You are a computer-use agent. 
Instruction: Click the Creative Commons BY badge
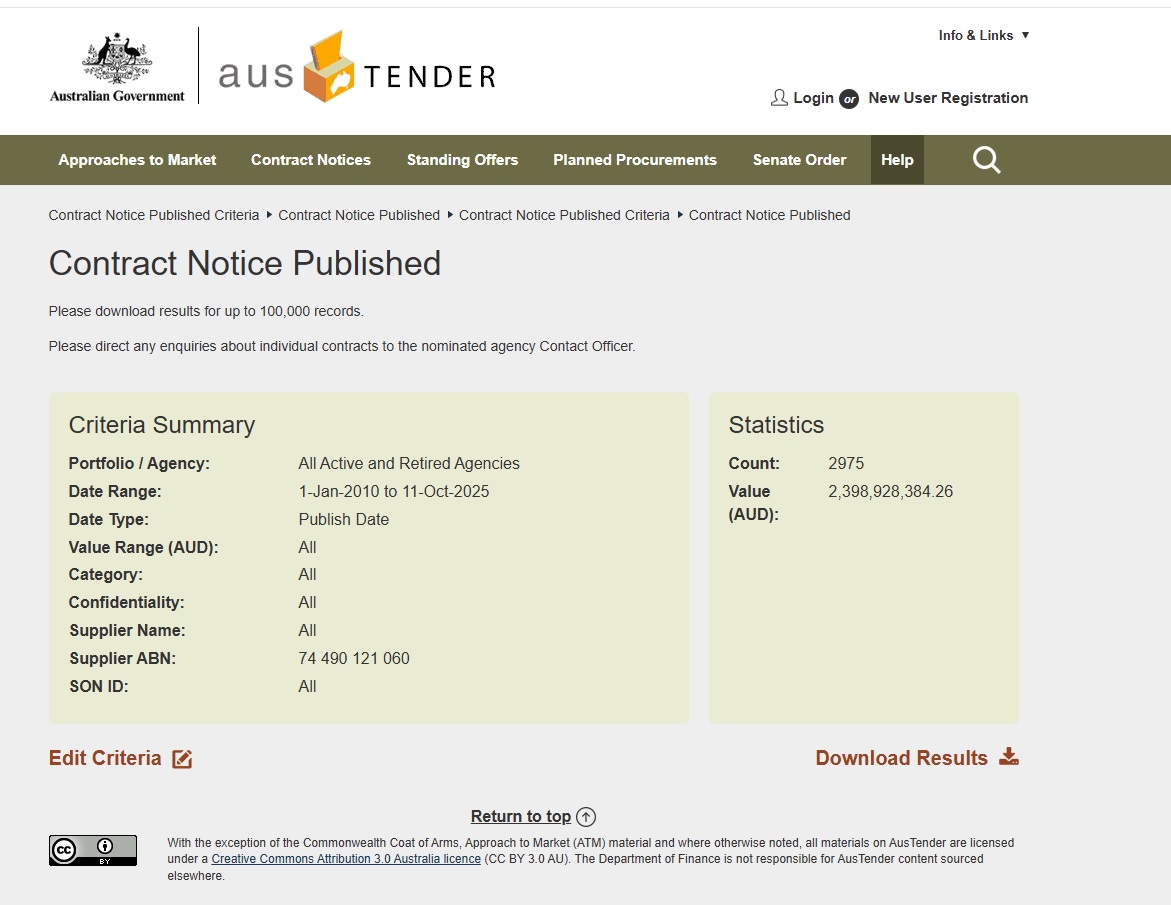[x=93, y=850]
